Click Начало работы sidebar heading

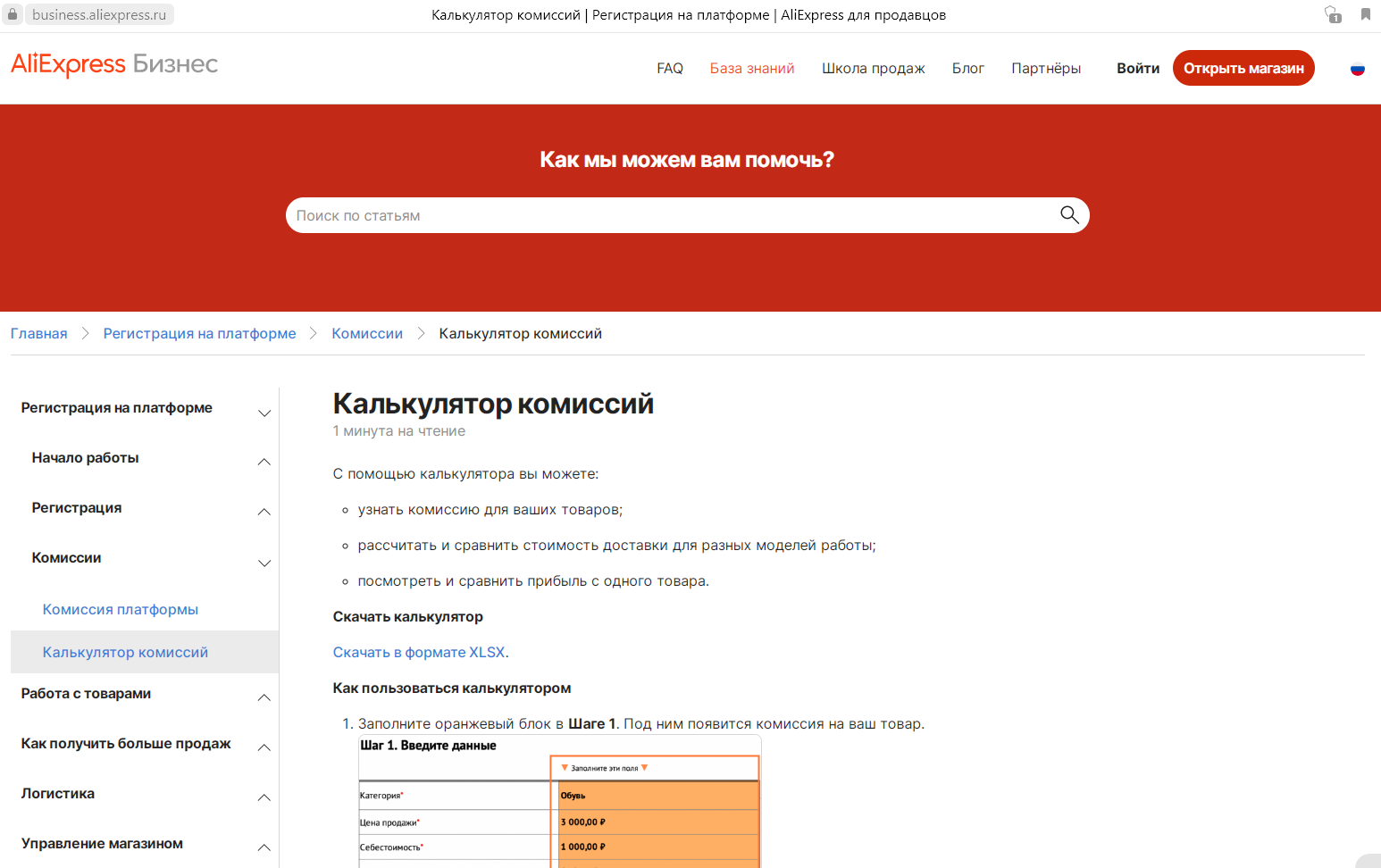[86, 457]
